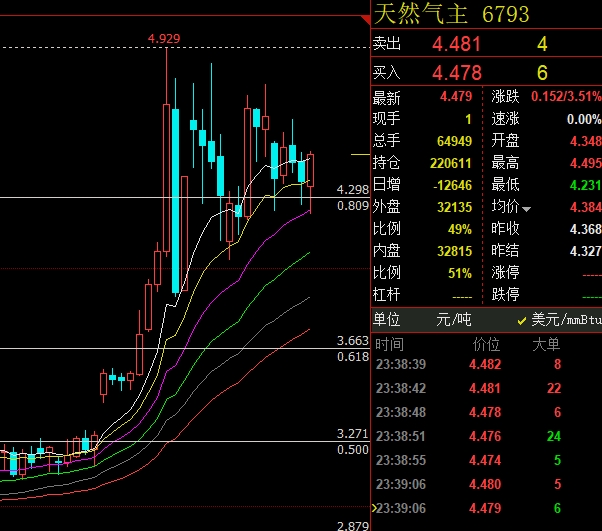
Task: Click the 4.298 Fibonacci level label
Action: coord(352,189)
